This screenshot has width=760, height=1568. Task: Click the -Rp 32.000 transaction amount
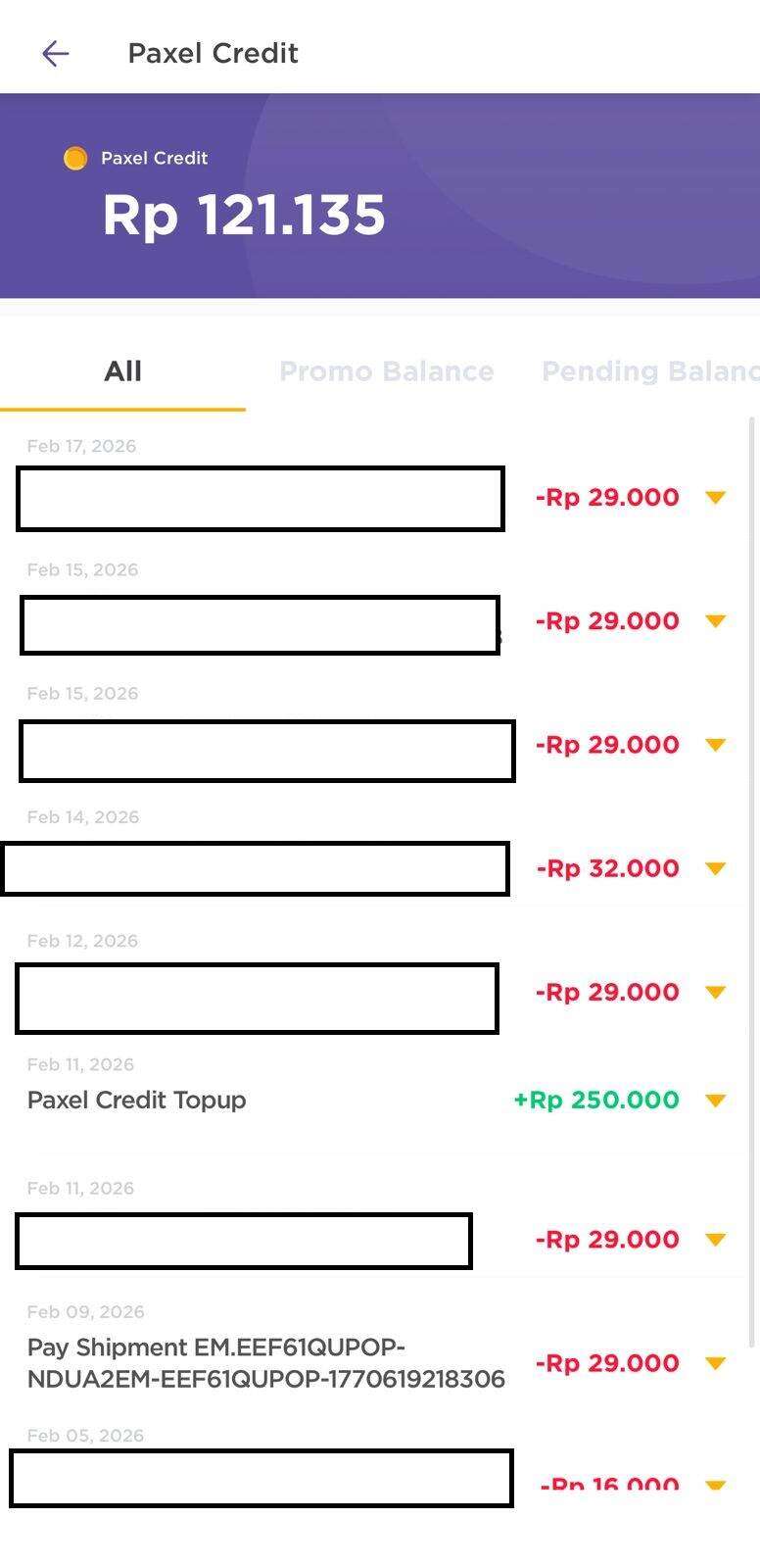coord(607,868)
